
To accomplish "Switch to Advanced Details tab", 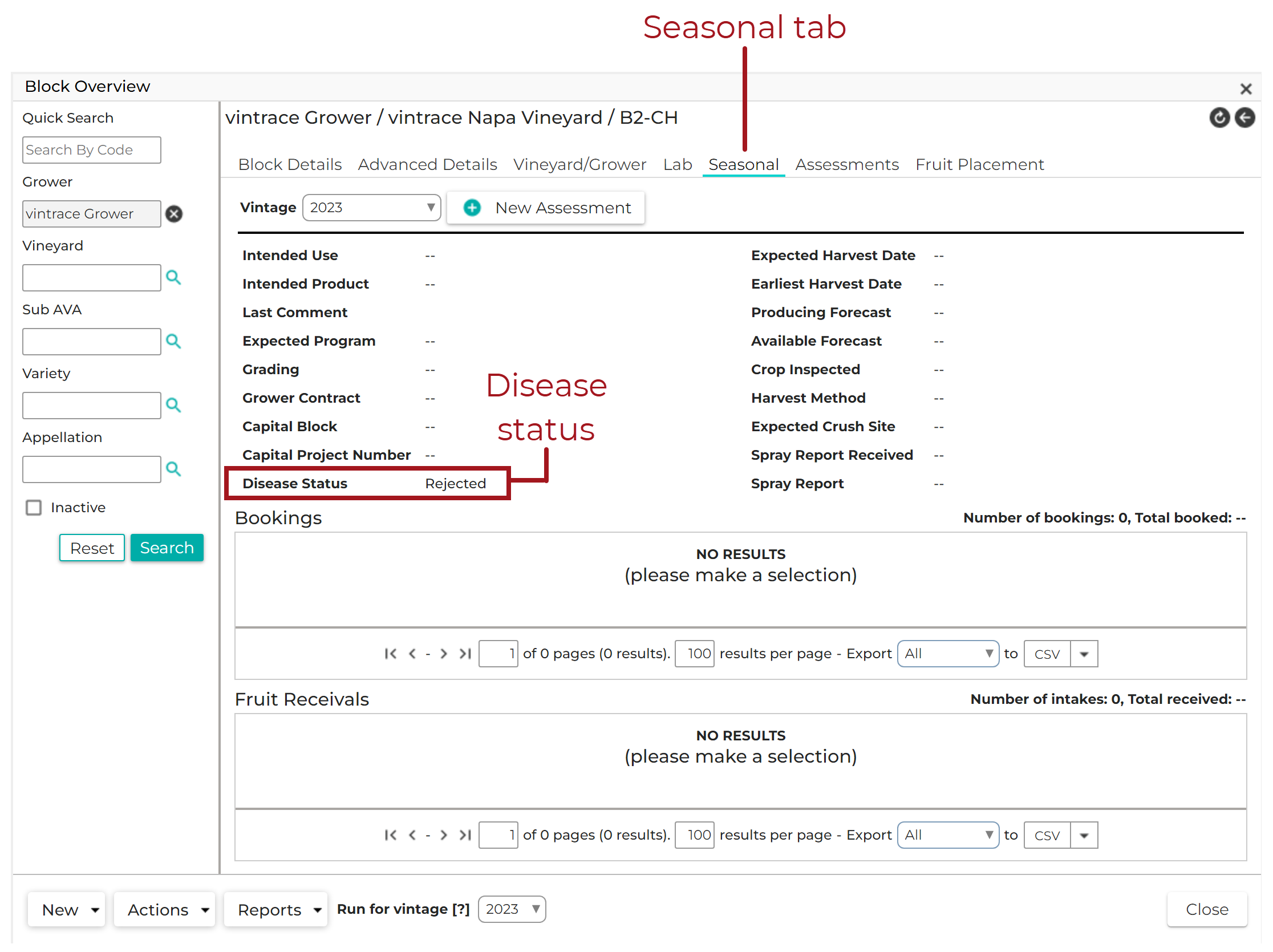I will tap(428, 165).
